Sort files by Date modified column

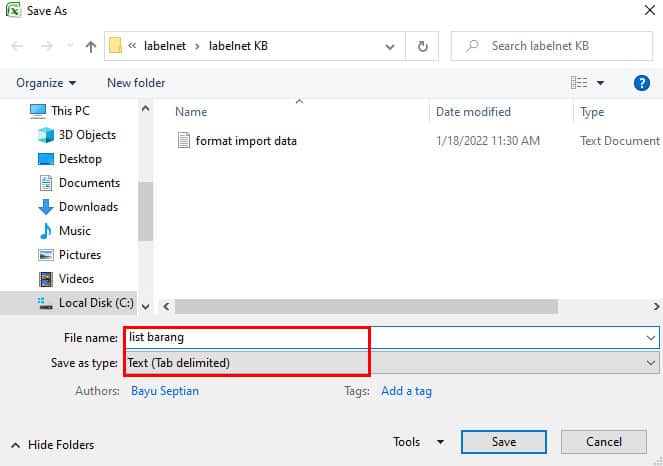click(x=473, y=112)
